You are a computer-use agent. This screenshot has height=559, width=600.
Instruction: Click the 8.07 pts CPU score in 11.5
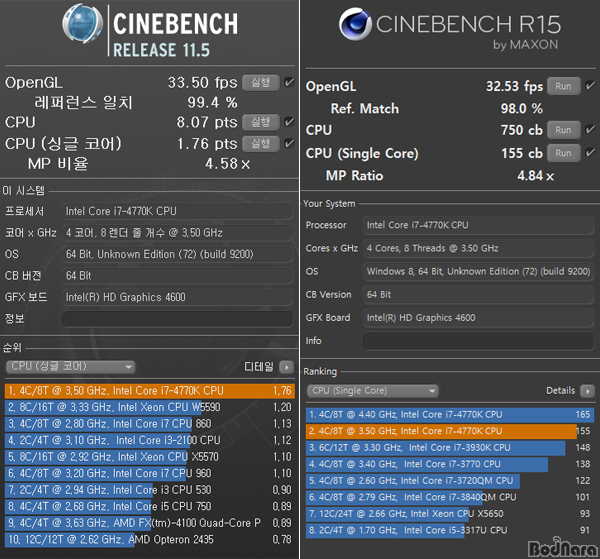pyautogui.click(x=207, y=122)
